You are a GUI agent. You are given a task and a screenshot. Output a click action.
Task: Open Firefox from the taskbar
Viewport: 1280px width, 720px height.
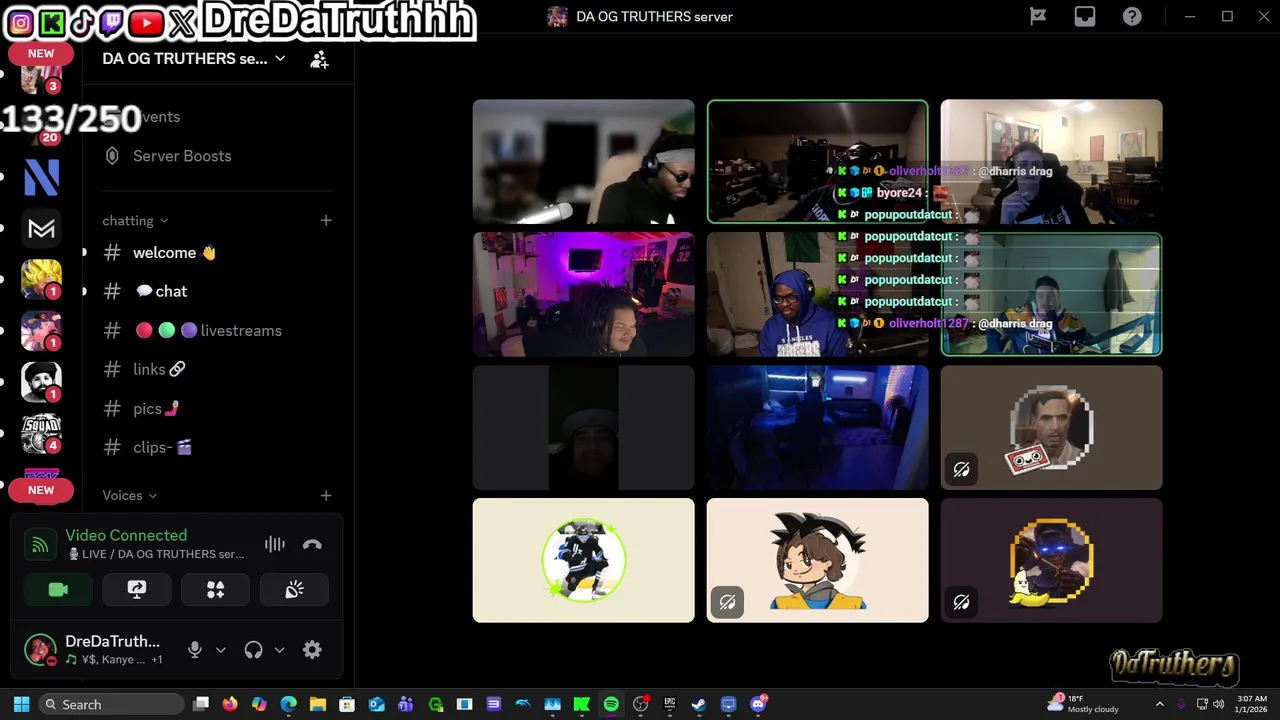[230, 705]
